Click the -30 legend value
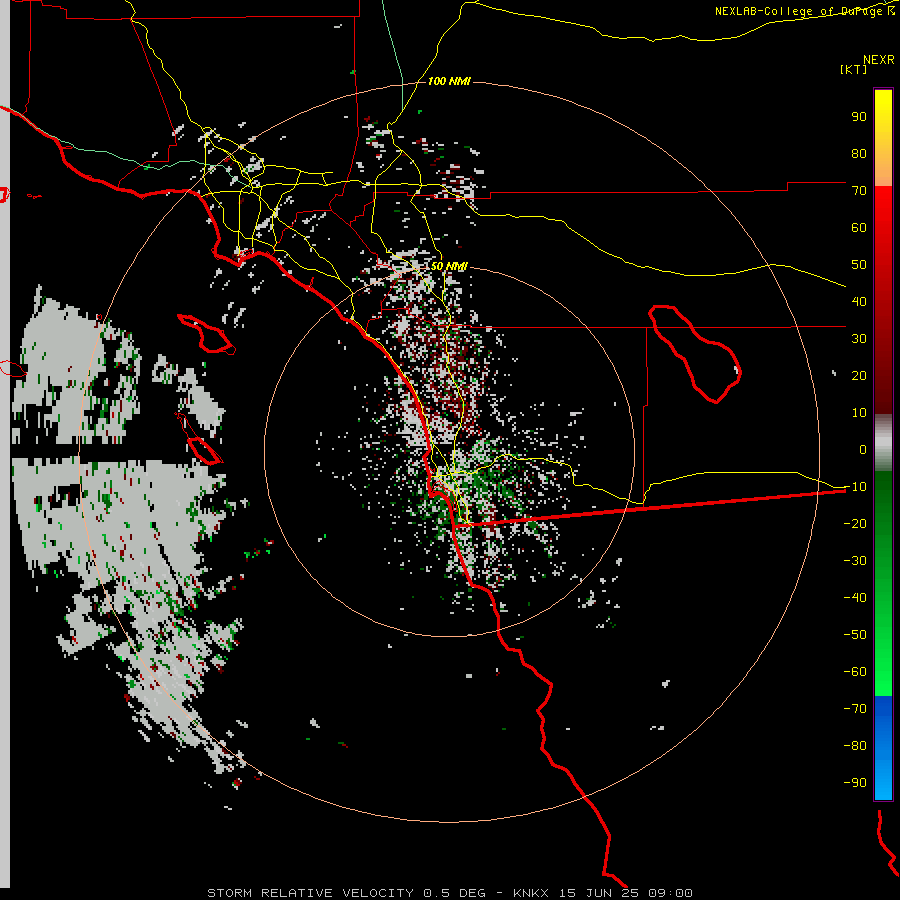The height and width of the screenshot is (900, 900). 855,561
